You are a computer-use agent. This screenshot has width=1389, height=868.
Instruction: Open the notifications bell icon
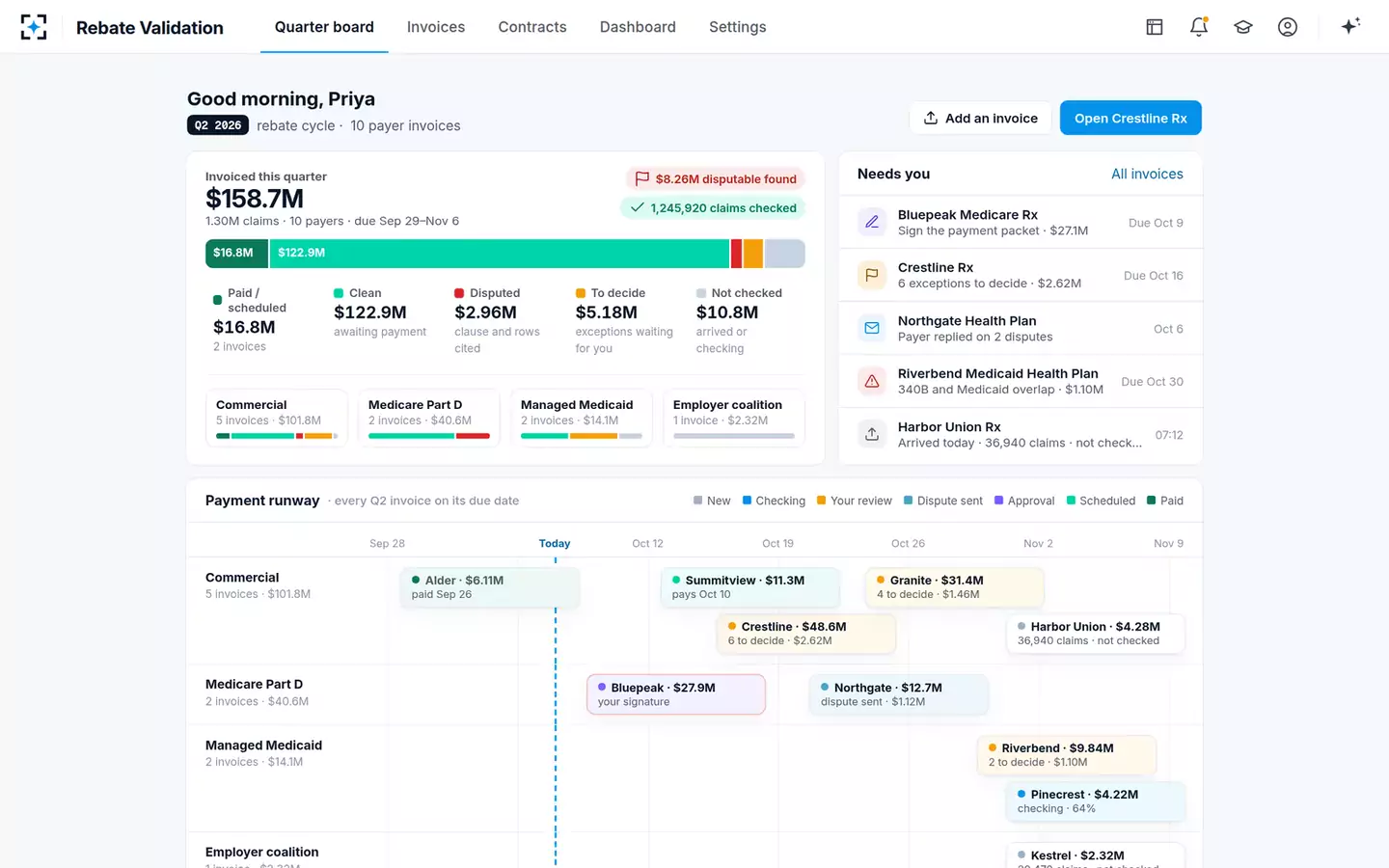coord(1199,27)
